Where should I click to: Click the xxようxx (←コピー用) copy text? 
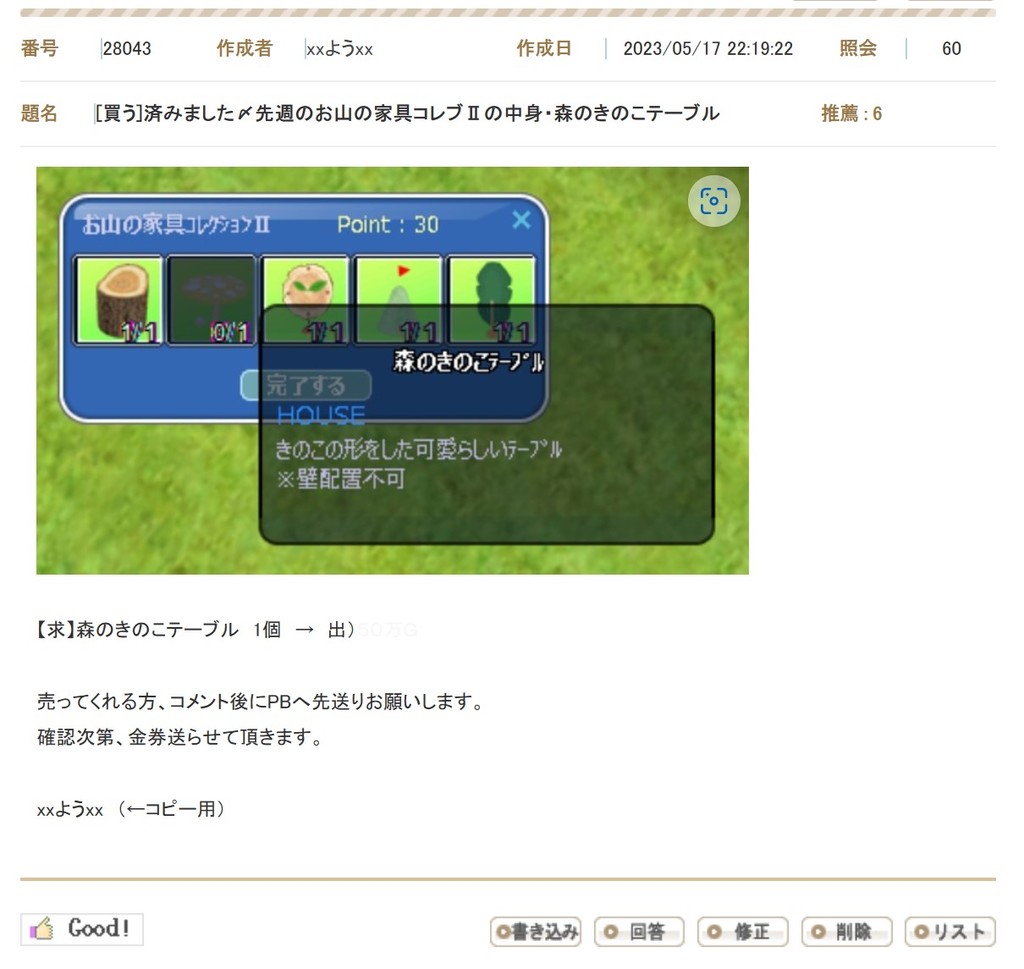click(x=130, y=810)
